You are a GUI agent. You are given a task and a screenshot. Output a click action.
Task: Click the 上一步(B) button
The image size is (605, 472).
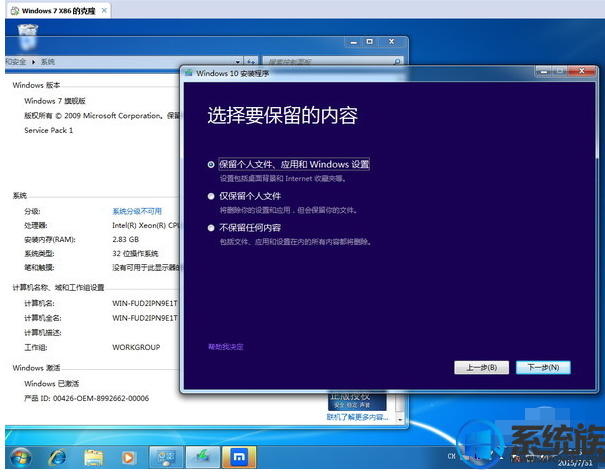[482, 367]
